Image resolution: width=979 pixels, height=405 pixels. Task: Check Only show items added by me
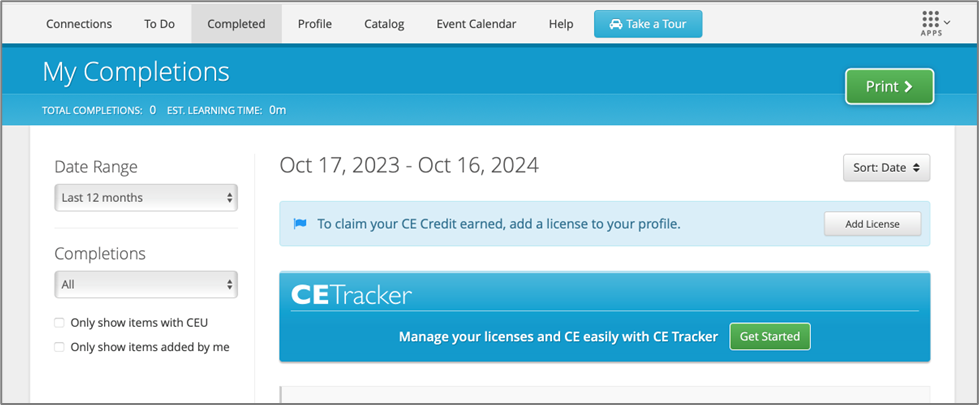(x=60, y=347)
